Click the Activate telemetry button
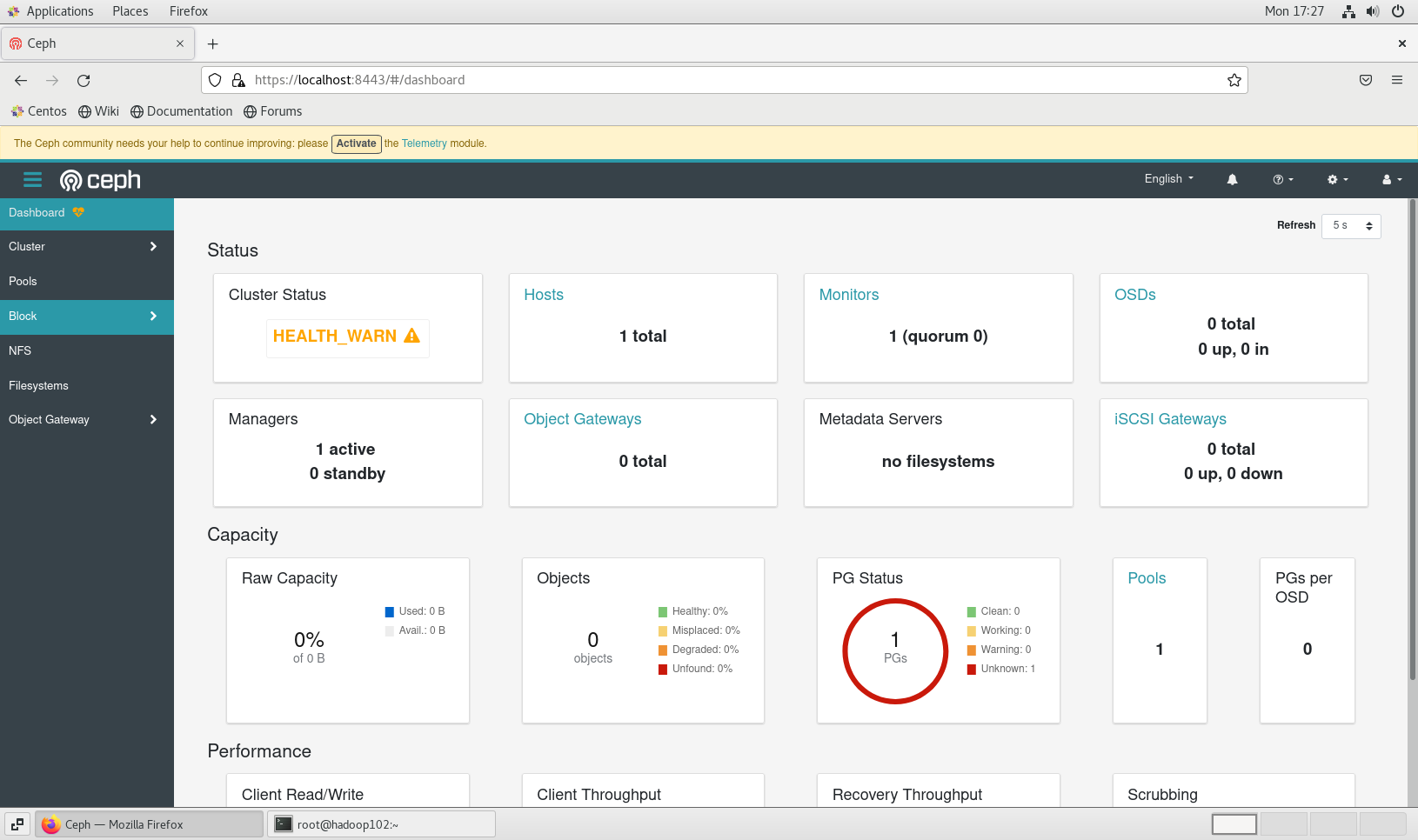Screen dimensions: 1418x840 click(x=356, y=143)
